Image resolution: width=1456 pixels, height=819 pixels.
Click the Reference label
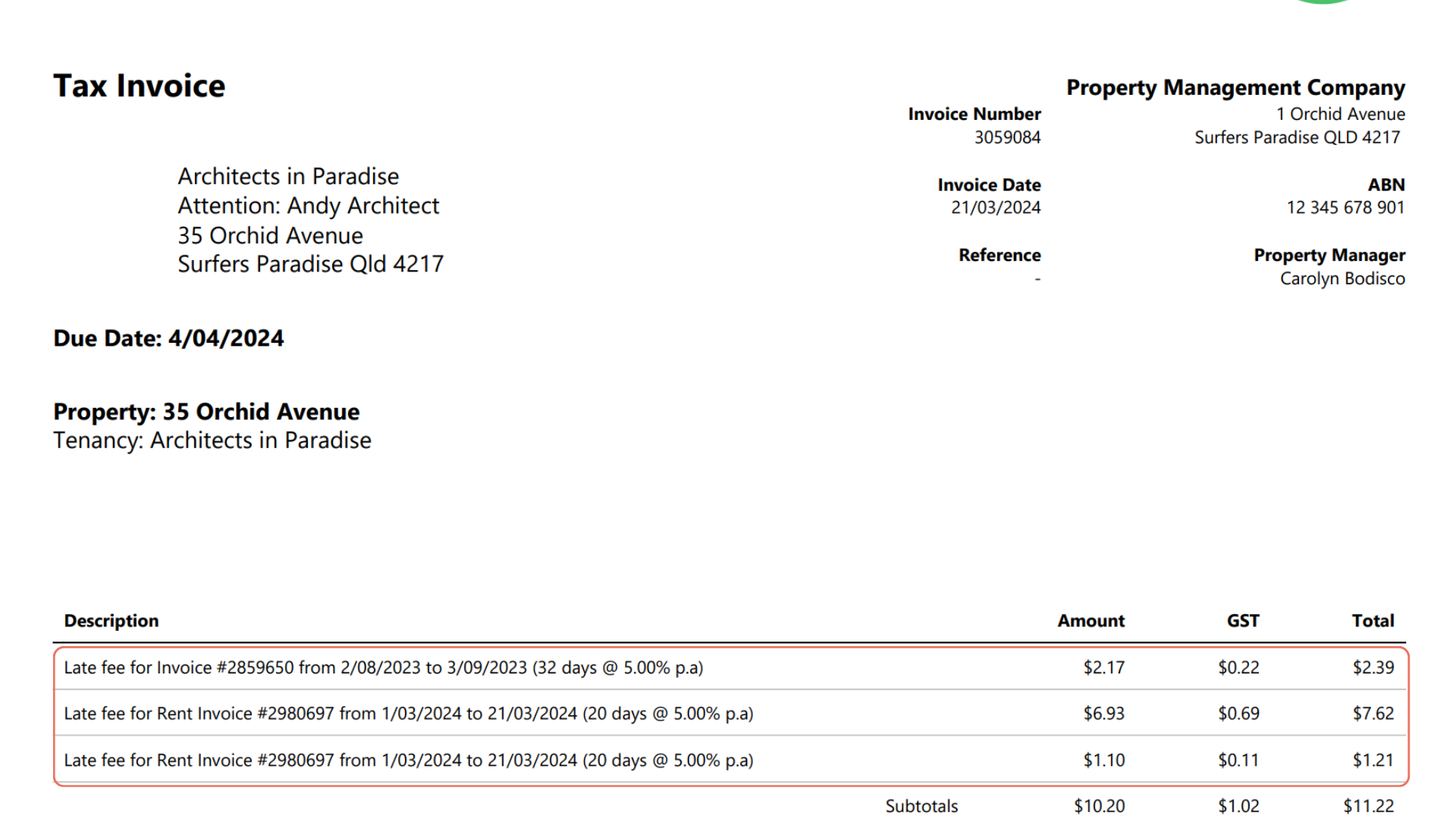pos(999,256)
